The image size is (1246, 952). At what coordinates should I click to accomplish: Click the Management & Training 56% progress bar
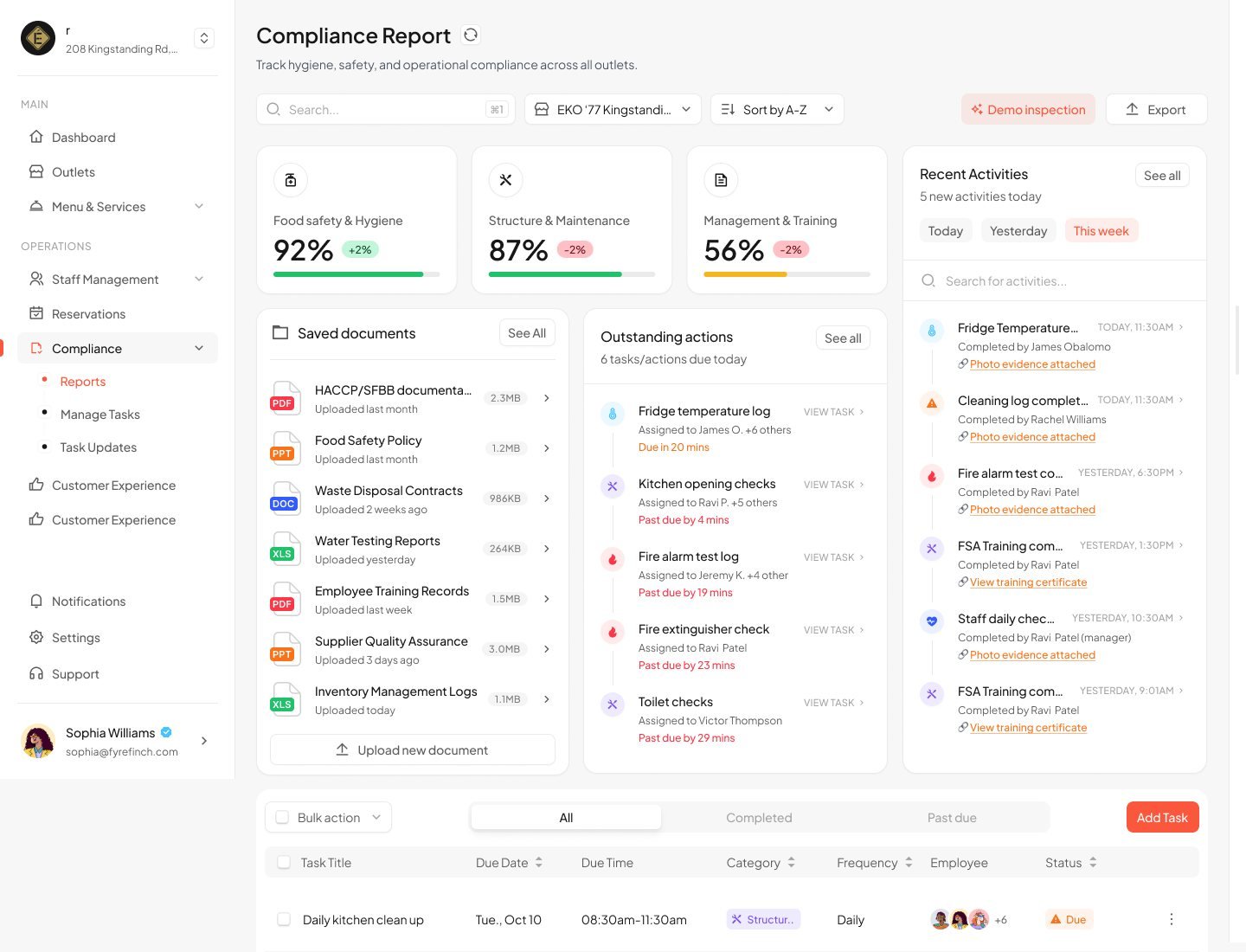point(787,274)
